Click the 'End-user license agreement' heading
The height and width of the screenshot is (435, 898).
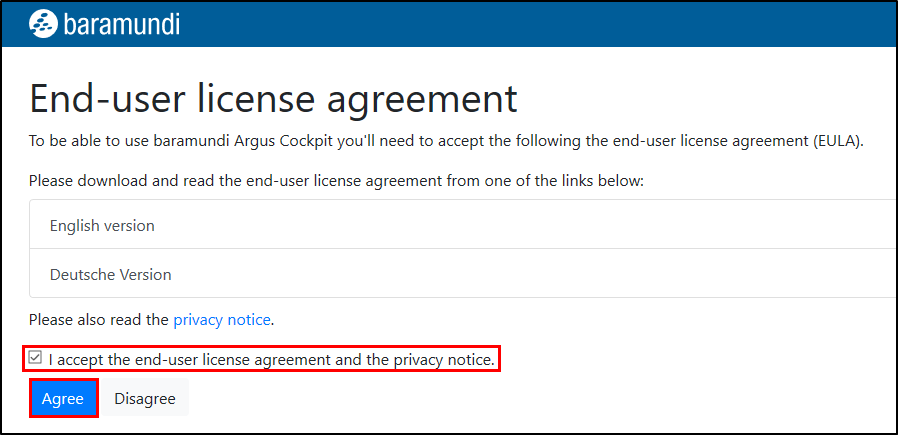point(273,98)
